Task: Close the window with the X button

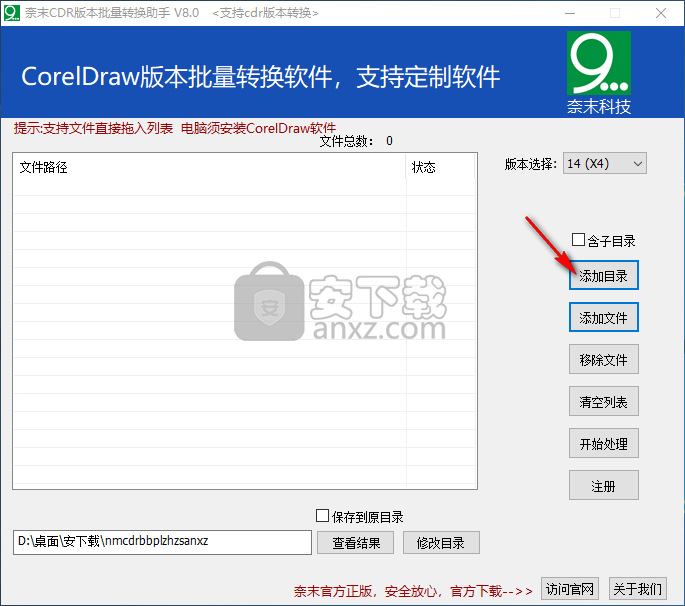Action: tap(661, 13)
